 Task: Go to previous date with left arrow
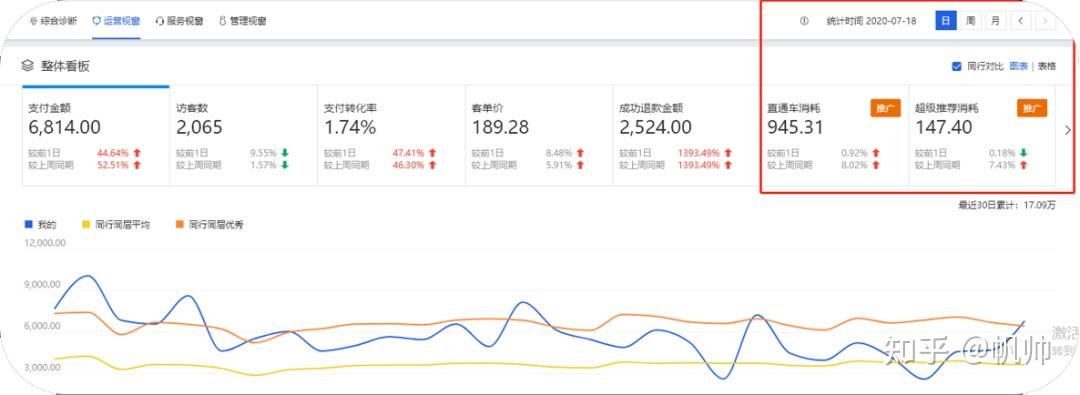click(1020, 21)
